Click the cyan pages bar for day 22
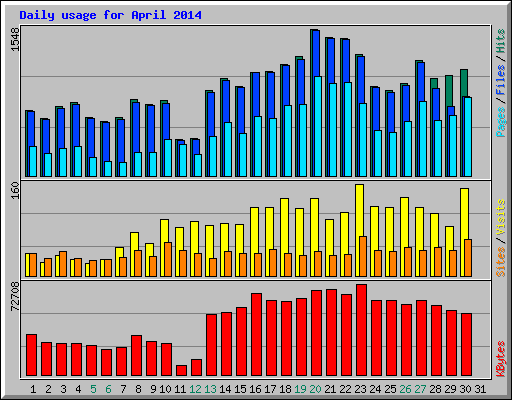 coord(348,129)
